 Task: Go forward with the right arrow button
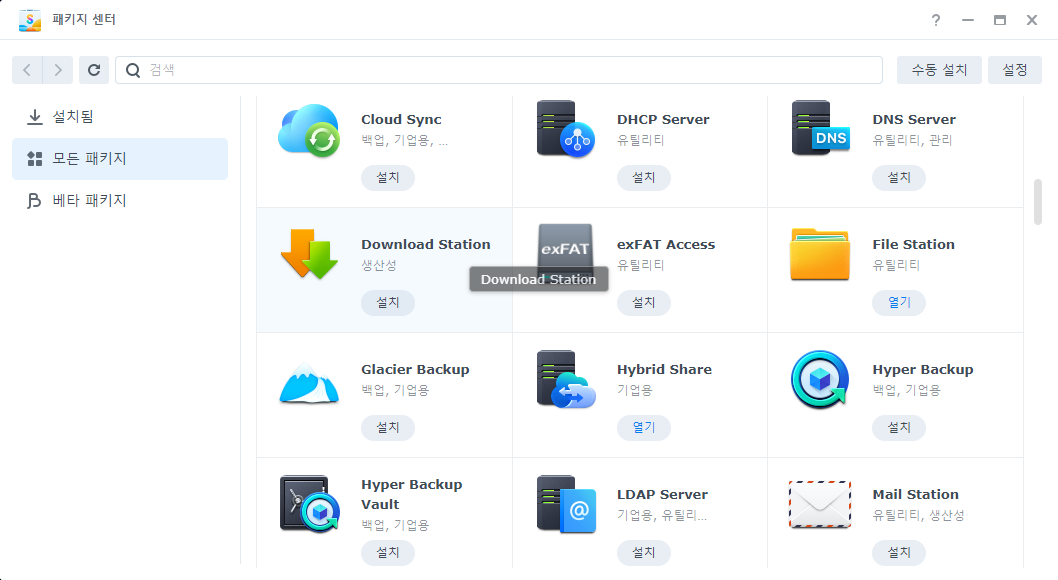(58, 70)
